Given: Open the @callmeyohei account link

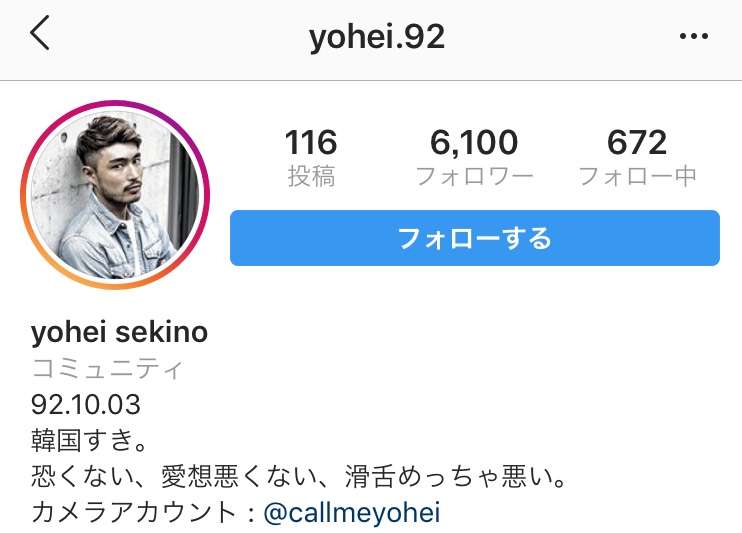Looking at the screenshot, I should point(352,513).
